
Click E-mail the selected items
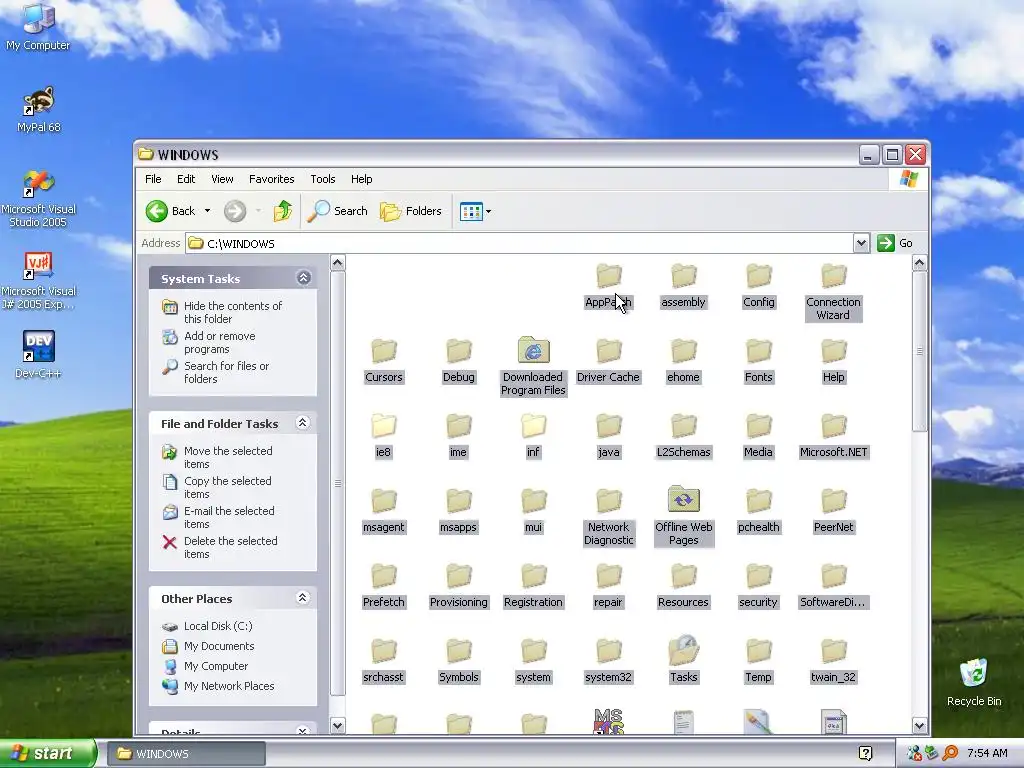(229, 517)
